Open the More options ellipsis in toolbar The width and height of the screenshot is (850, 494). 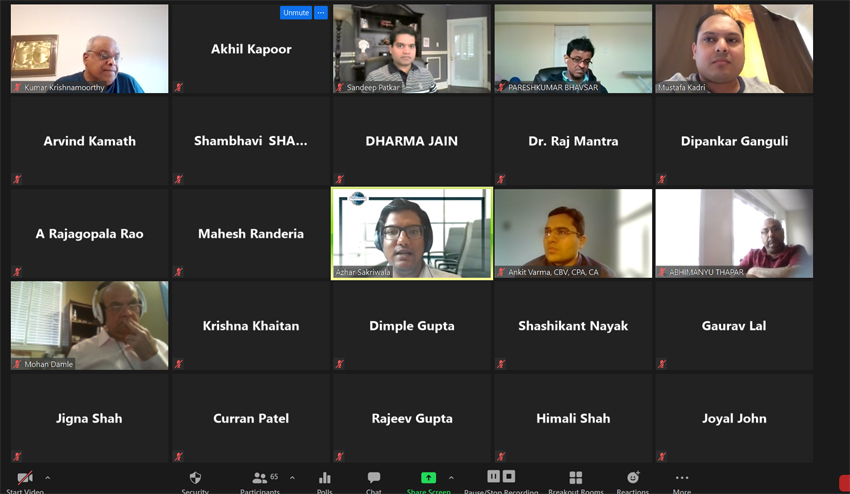point(682,478)
